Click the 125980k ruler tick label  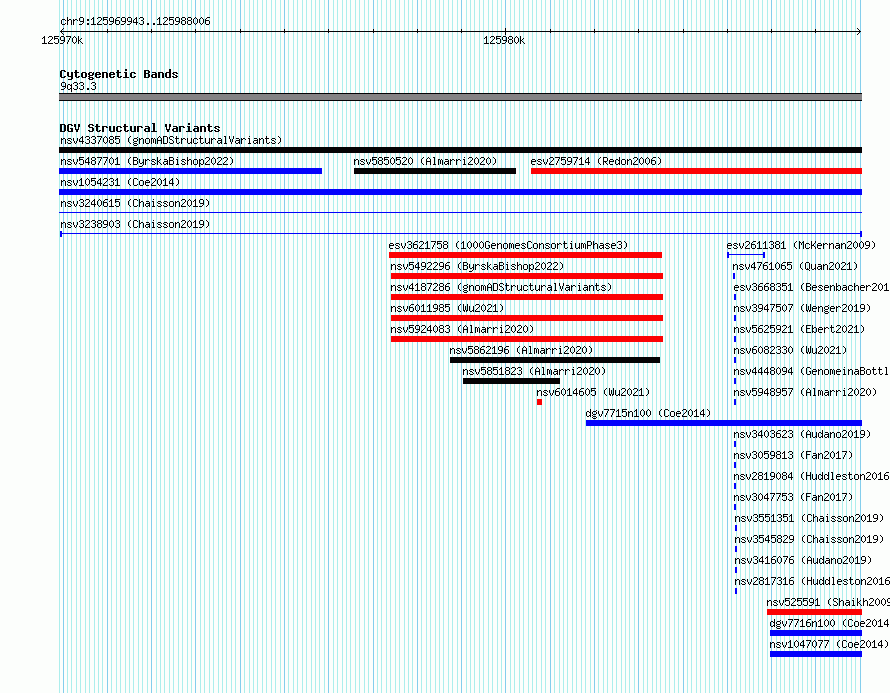[x=504, y=40]
